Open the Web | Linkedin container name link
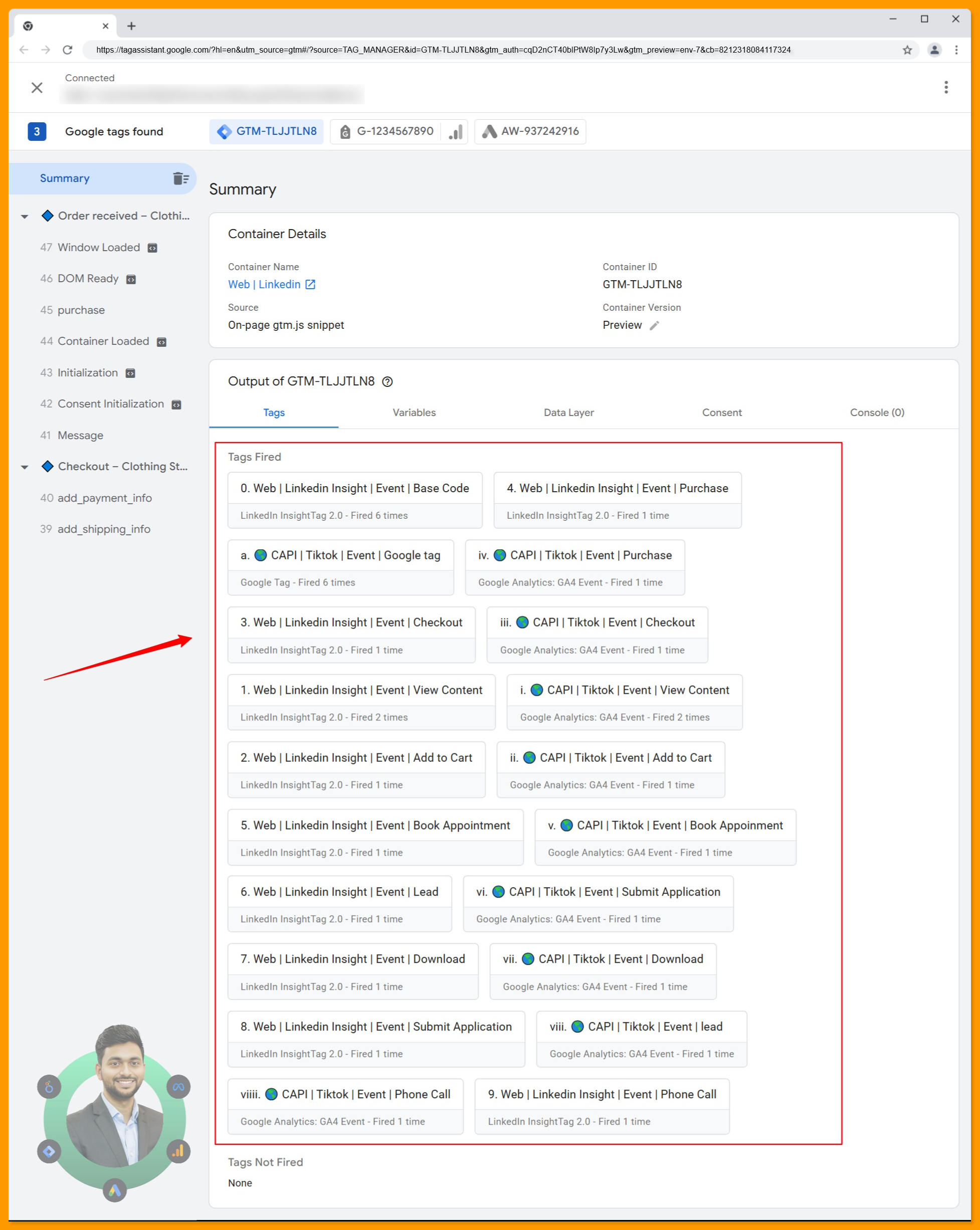 264,284
